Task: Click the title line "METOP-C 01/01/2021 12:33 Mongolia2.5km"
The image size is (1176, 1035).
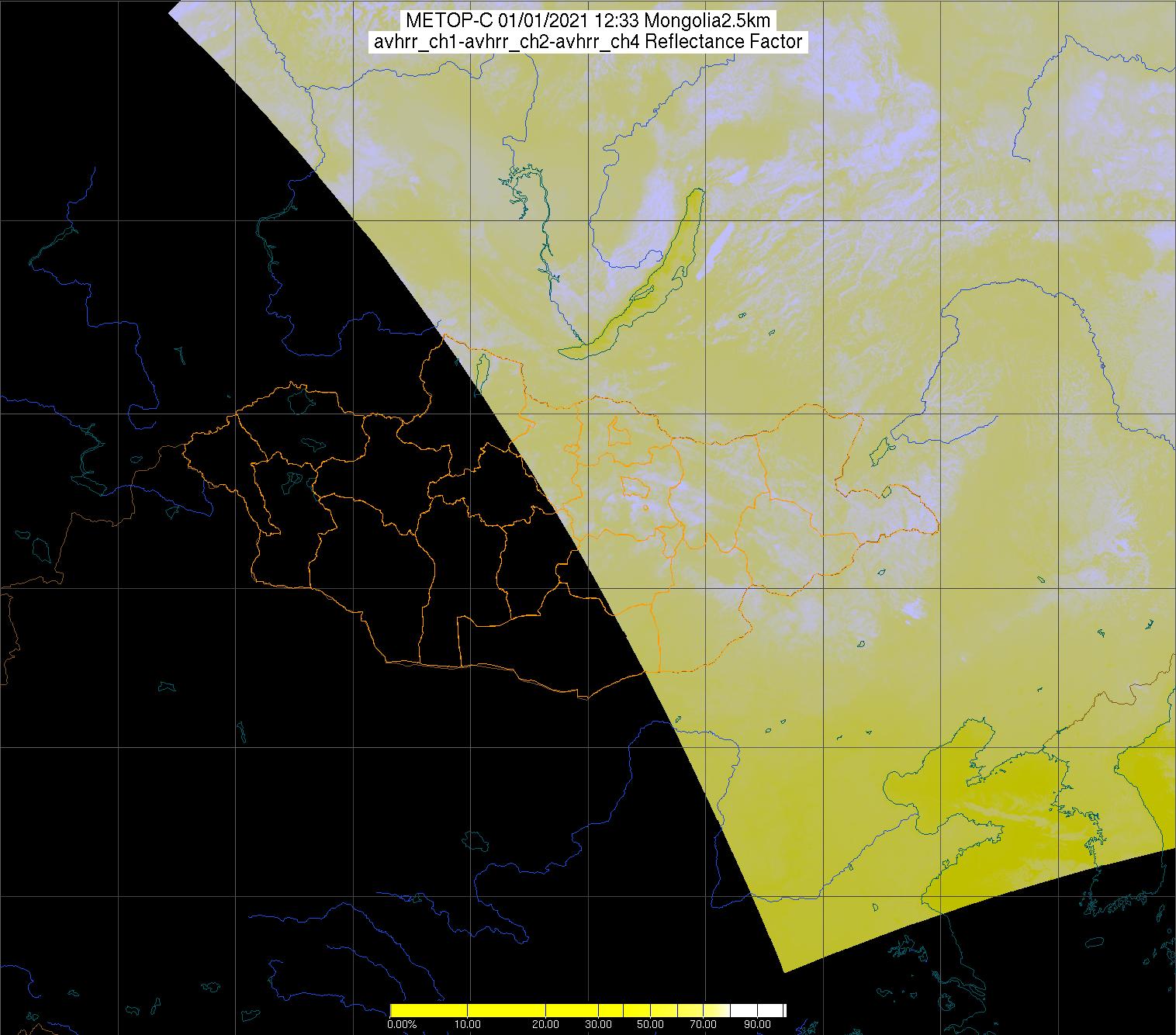Action: (x=588, y=21)
